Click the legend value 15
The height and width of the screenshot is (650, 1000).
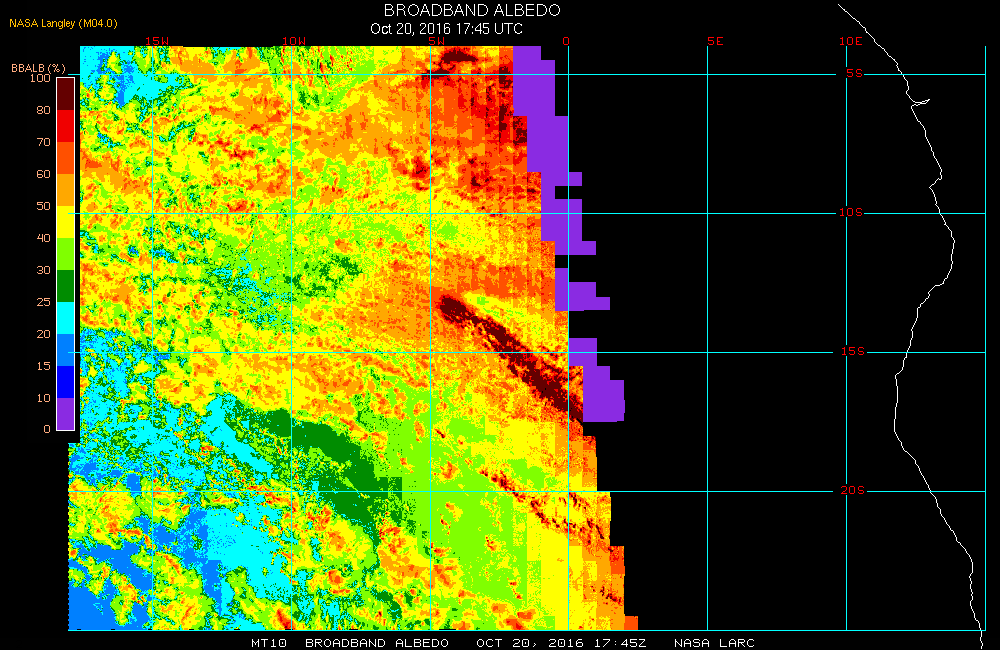coord(43,366)
